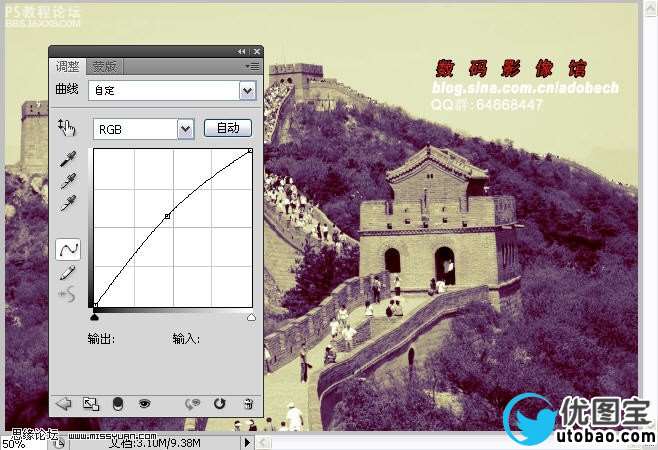Pick the black point eyedropper
Screen dimensions: 658x450
click(68, 160)
